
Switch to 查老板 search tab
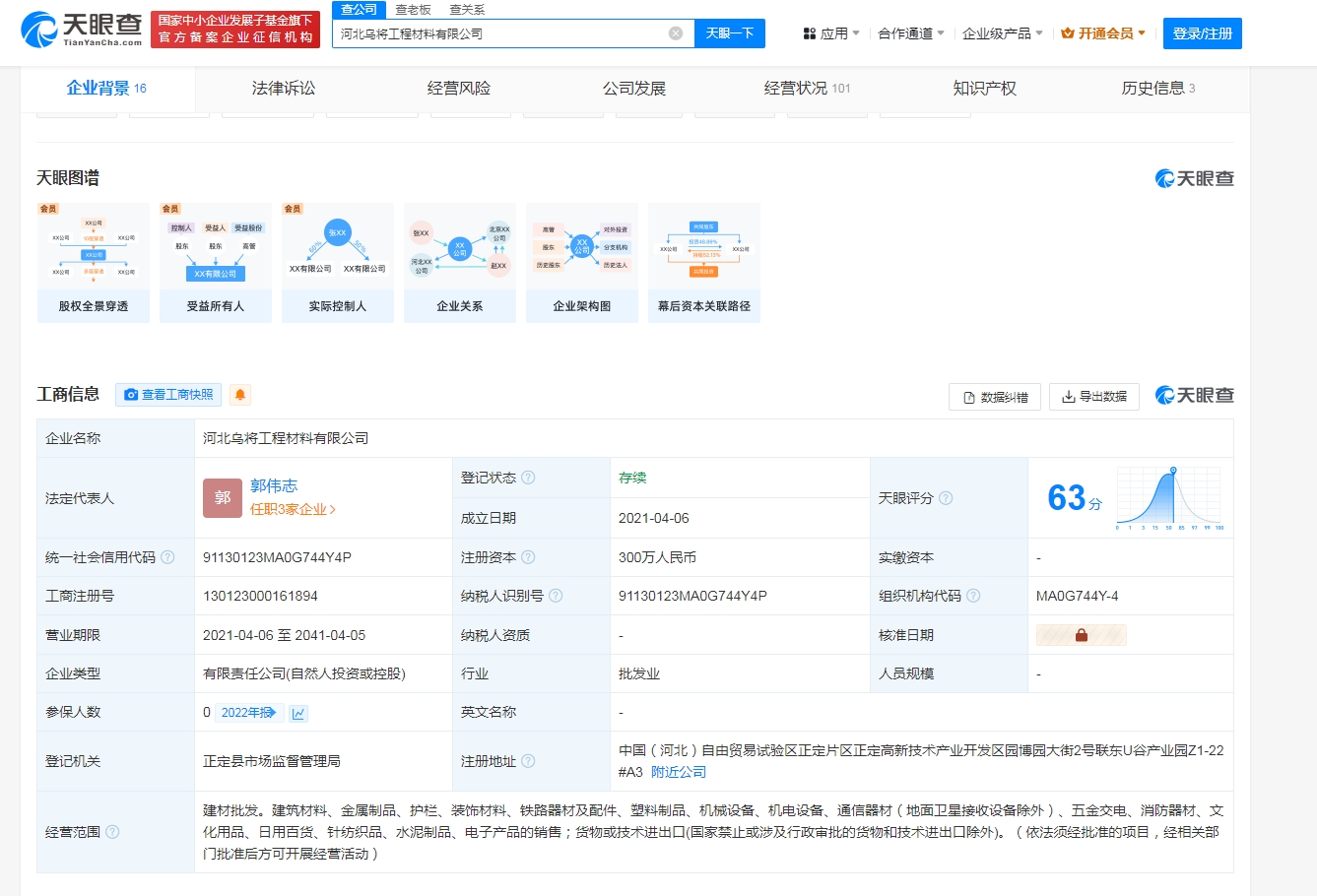click(413, 9)
